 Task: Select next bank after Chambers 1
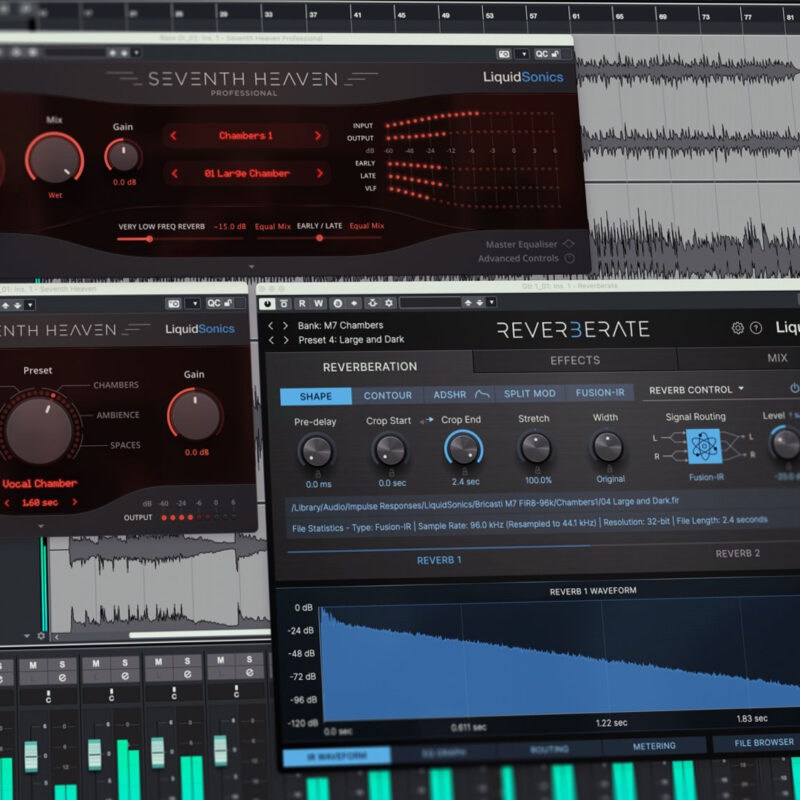[318, 135]
